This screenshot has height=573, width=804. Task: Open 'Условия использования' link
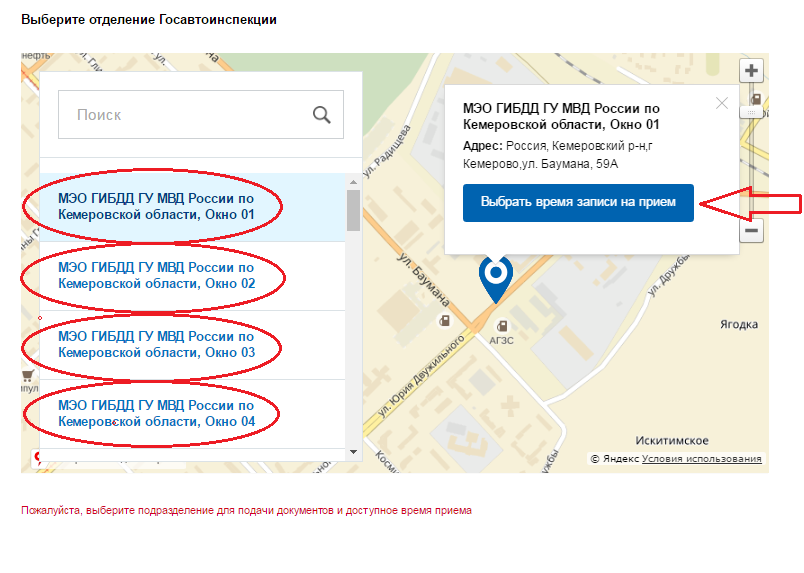[701, 459]
